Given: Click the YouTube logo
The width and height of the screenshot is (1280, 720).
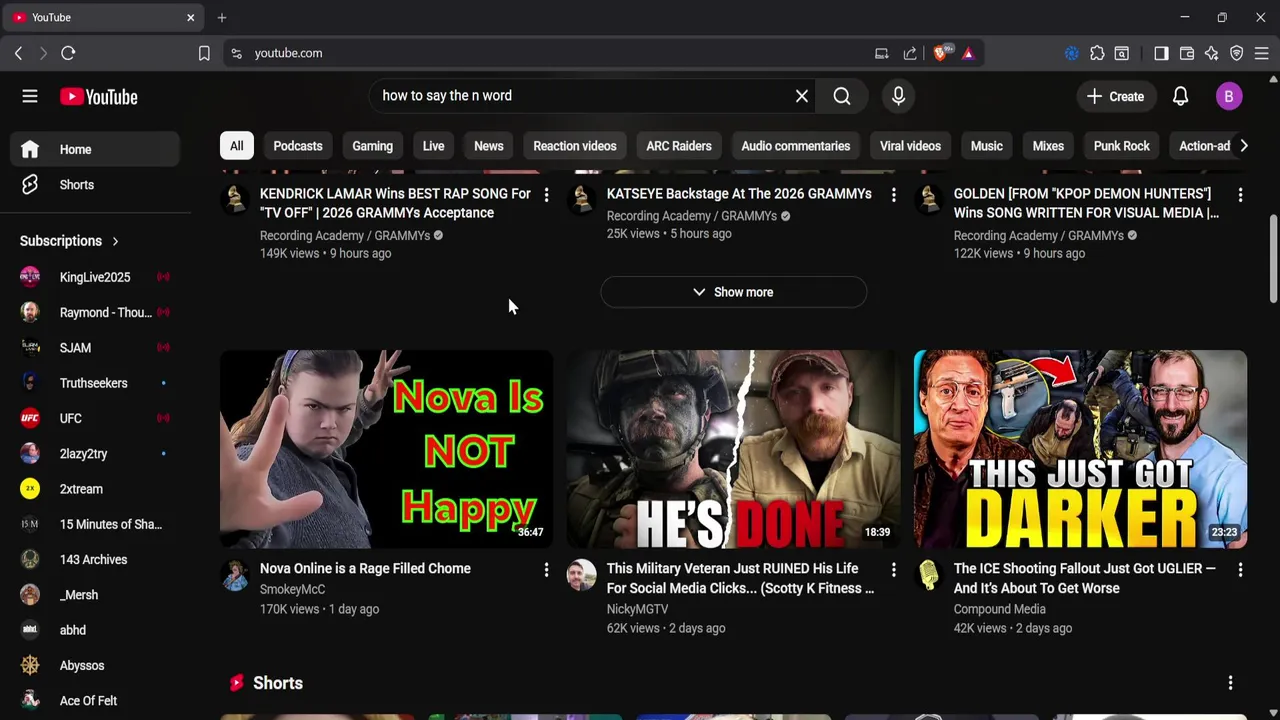Looking at the screenshot, I should pyautogui.click(x=98, y=97).
